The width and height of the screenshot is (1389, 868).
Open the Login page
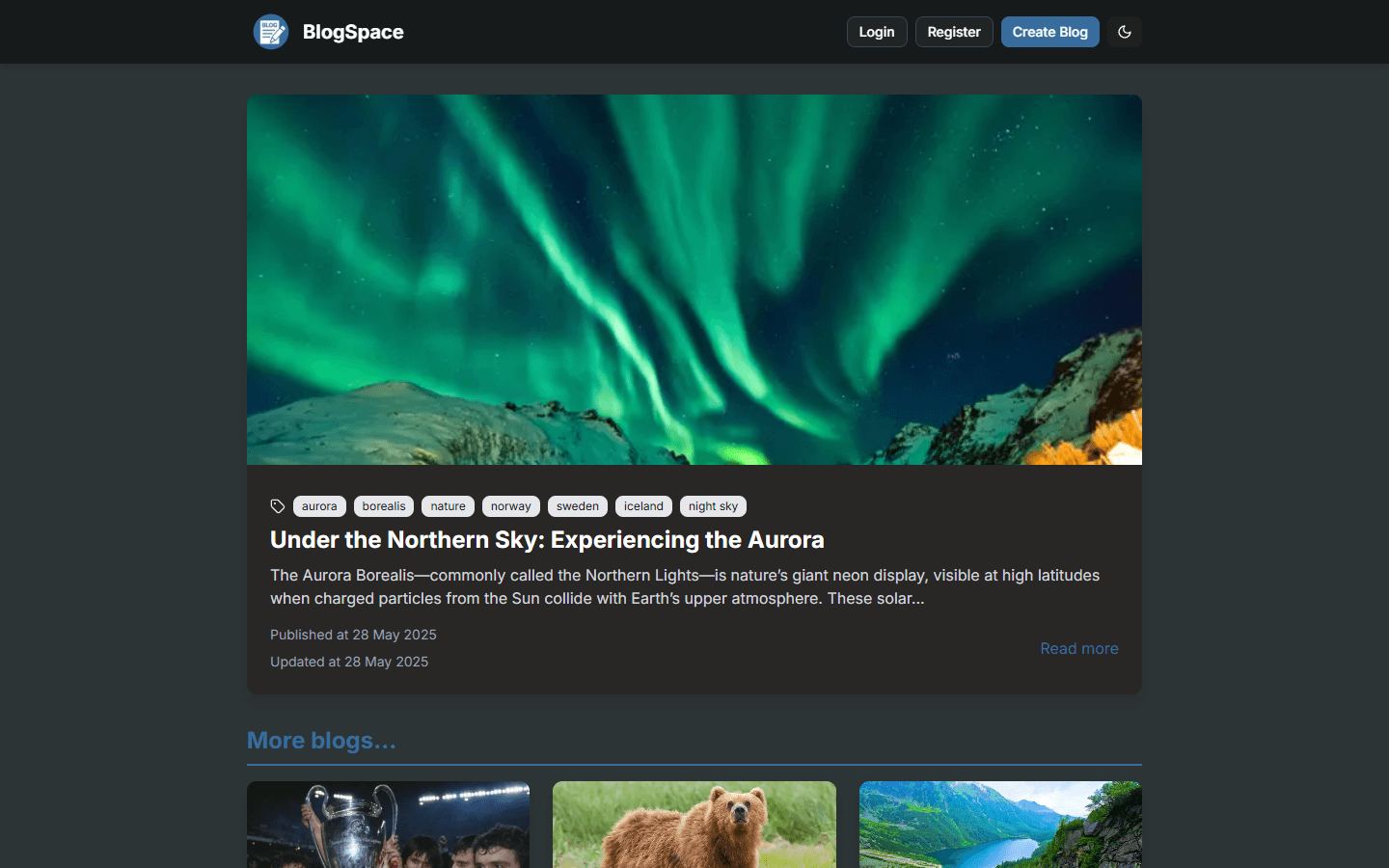coord(877,32)
